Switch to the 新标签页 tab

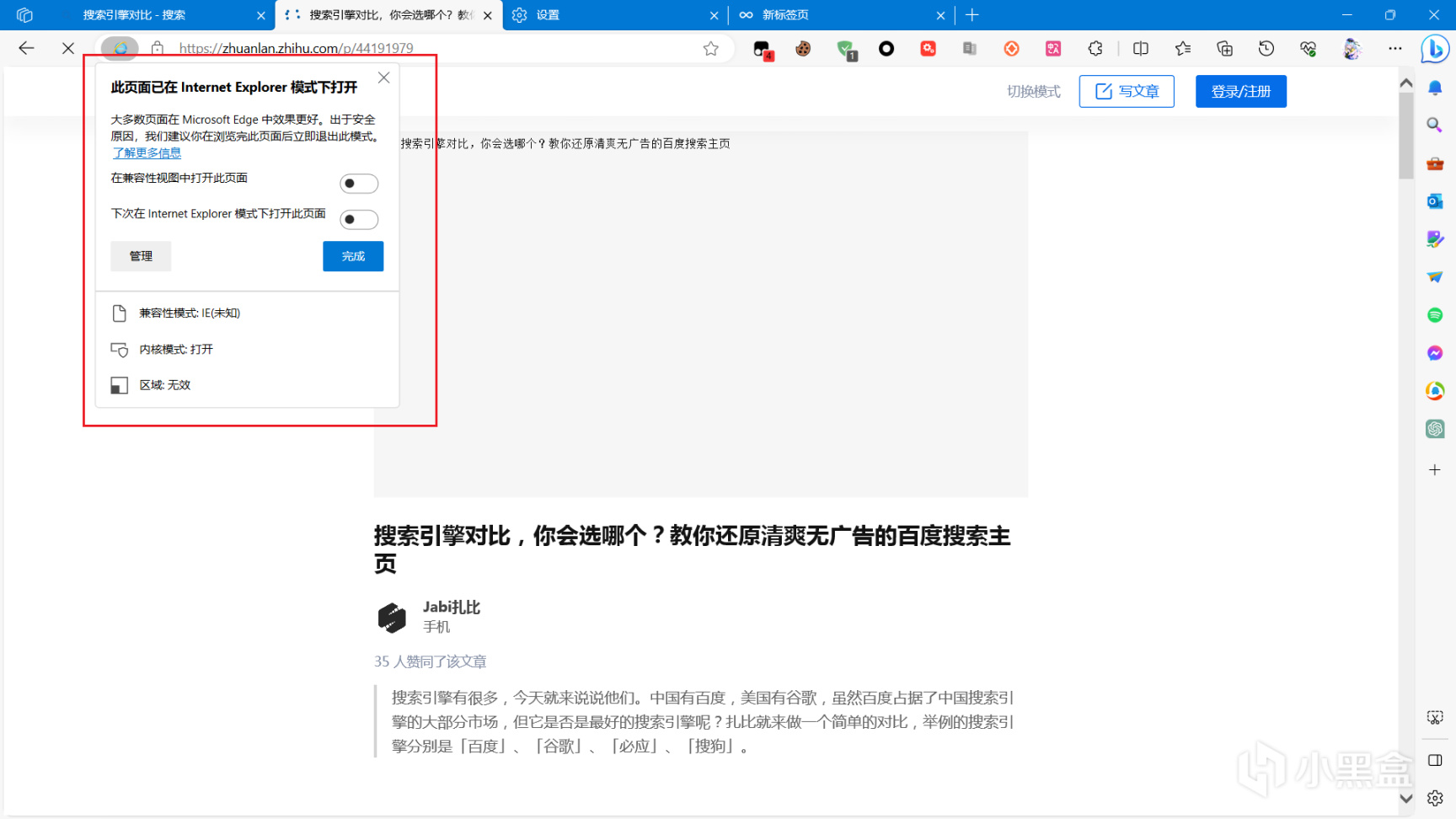(841, 15)
